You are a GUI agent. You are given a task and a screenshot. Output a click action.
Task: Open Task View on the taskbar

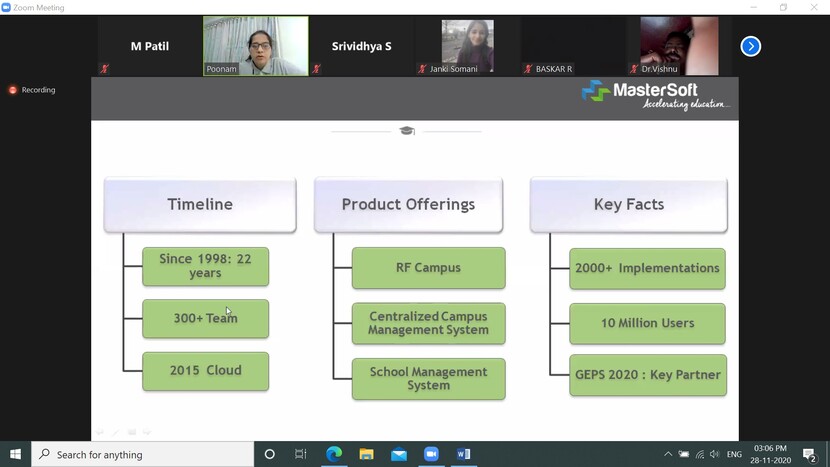(x=300, y=454)
